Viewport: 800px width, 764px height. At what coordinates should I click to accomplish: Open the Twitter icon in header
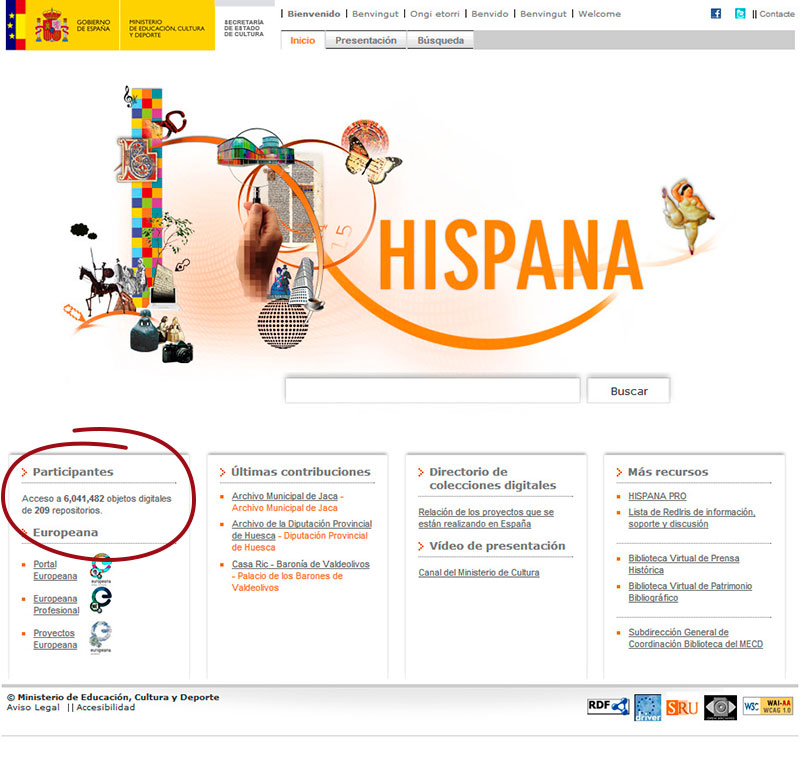(x=740, y=14)
